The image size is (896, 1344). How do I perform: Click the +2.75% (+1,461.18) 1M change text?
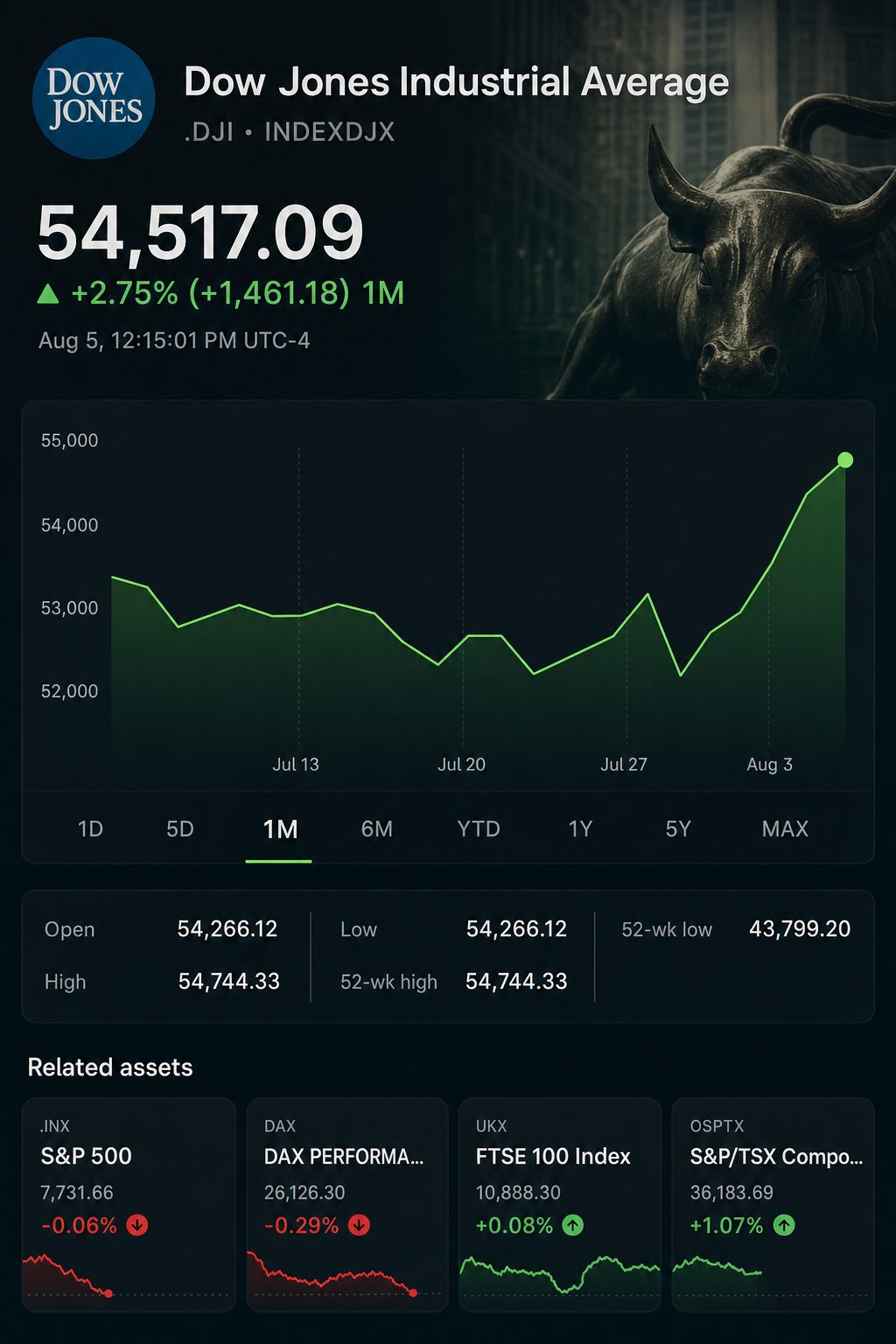pos(238,293)
